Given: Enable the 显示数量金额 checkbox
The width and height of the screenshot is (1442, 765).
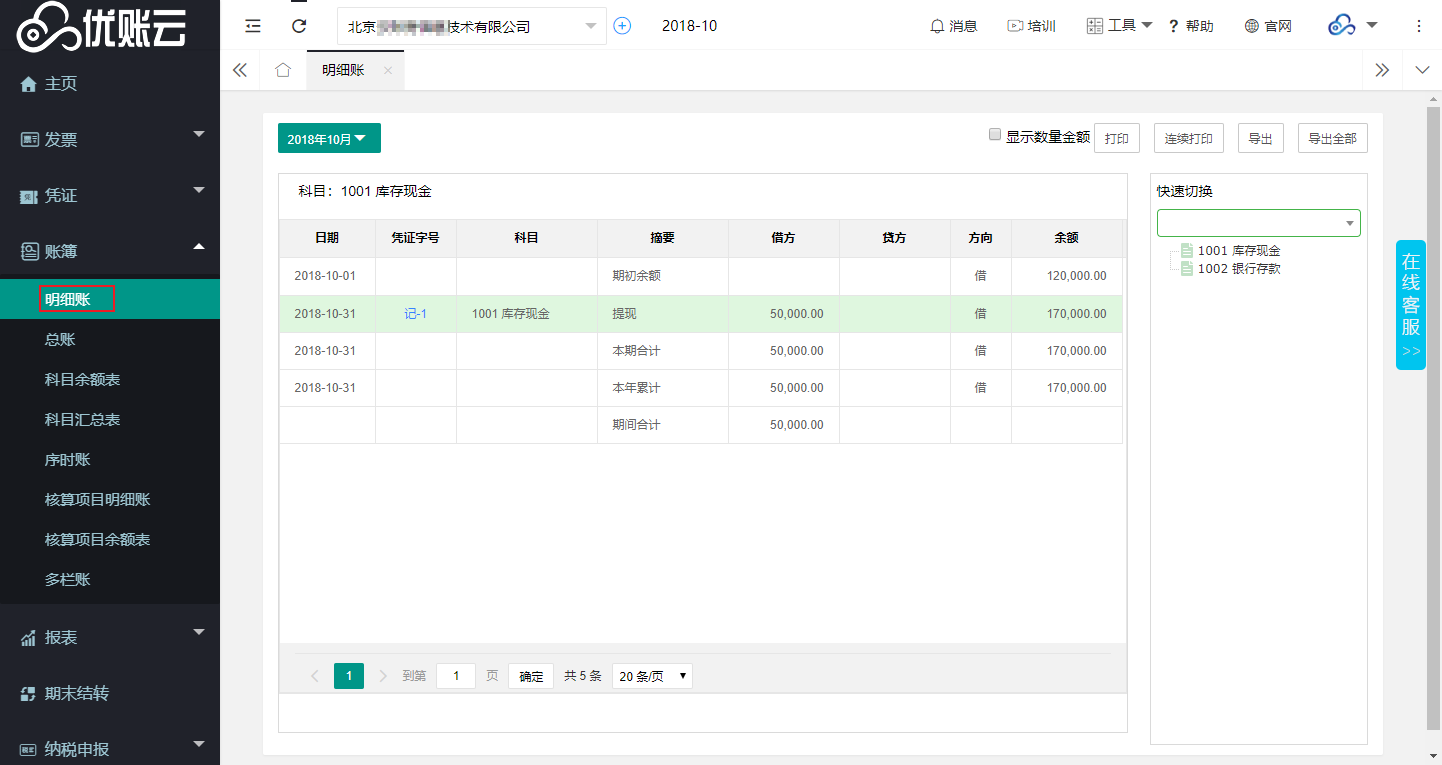Looking at the screenshot, I should pyautogui.click(x=995, y=134).
